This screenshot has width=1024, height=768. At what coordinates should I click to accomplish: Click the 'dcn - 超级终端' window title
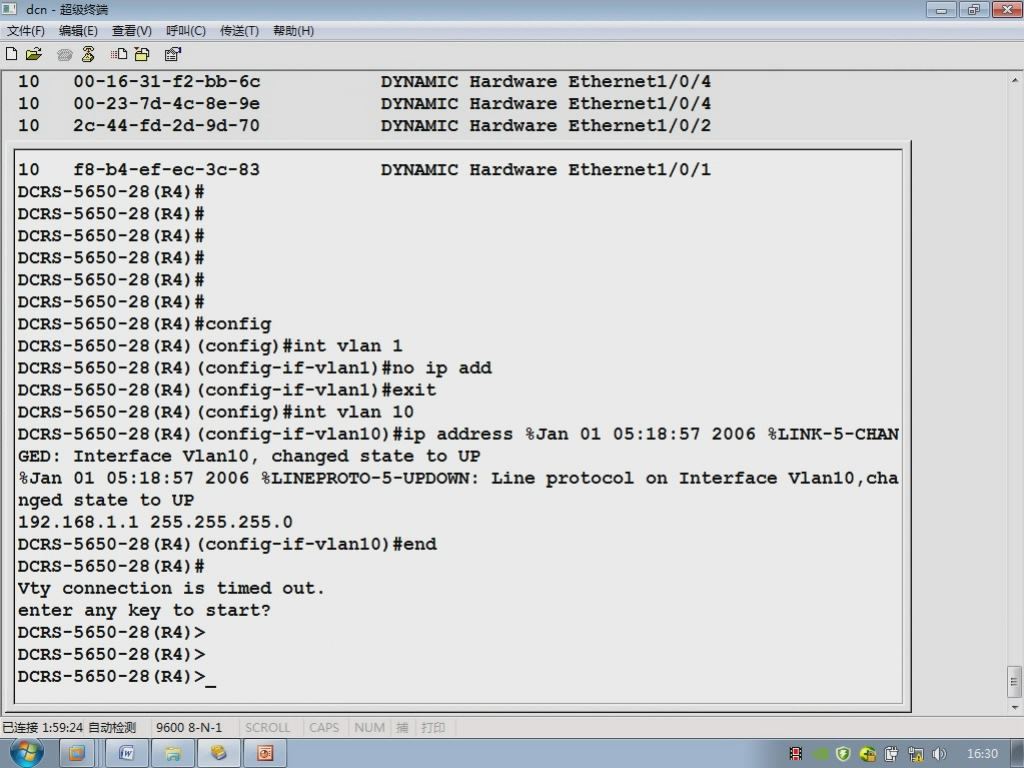[x=67, y=10]
